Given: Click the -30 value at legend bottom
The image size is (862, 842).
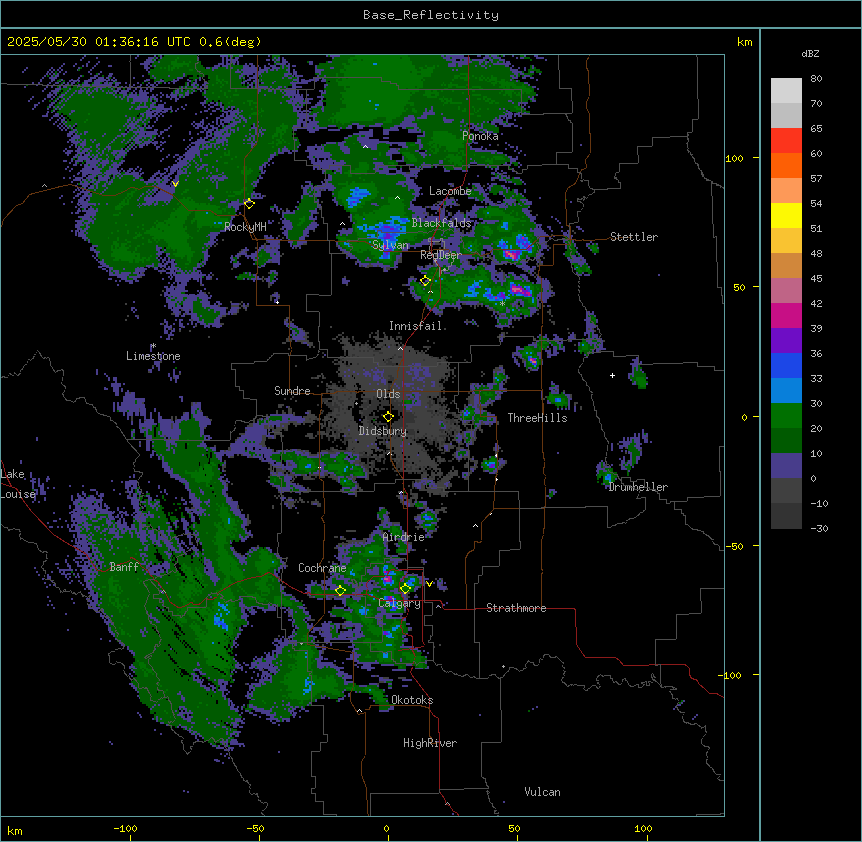Looking at the screenshot, I should coord(819,528).
